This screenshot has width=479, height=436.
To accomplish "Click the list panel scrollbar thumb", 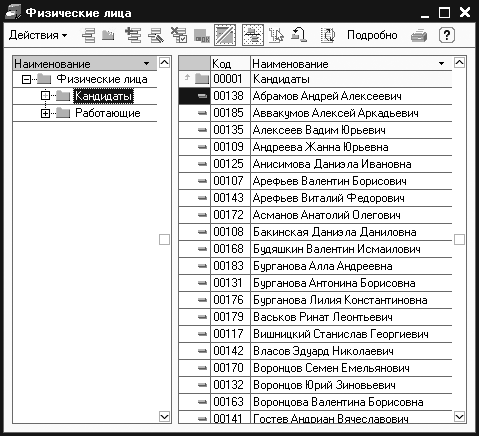I will click(459, 239).
